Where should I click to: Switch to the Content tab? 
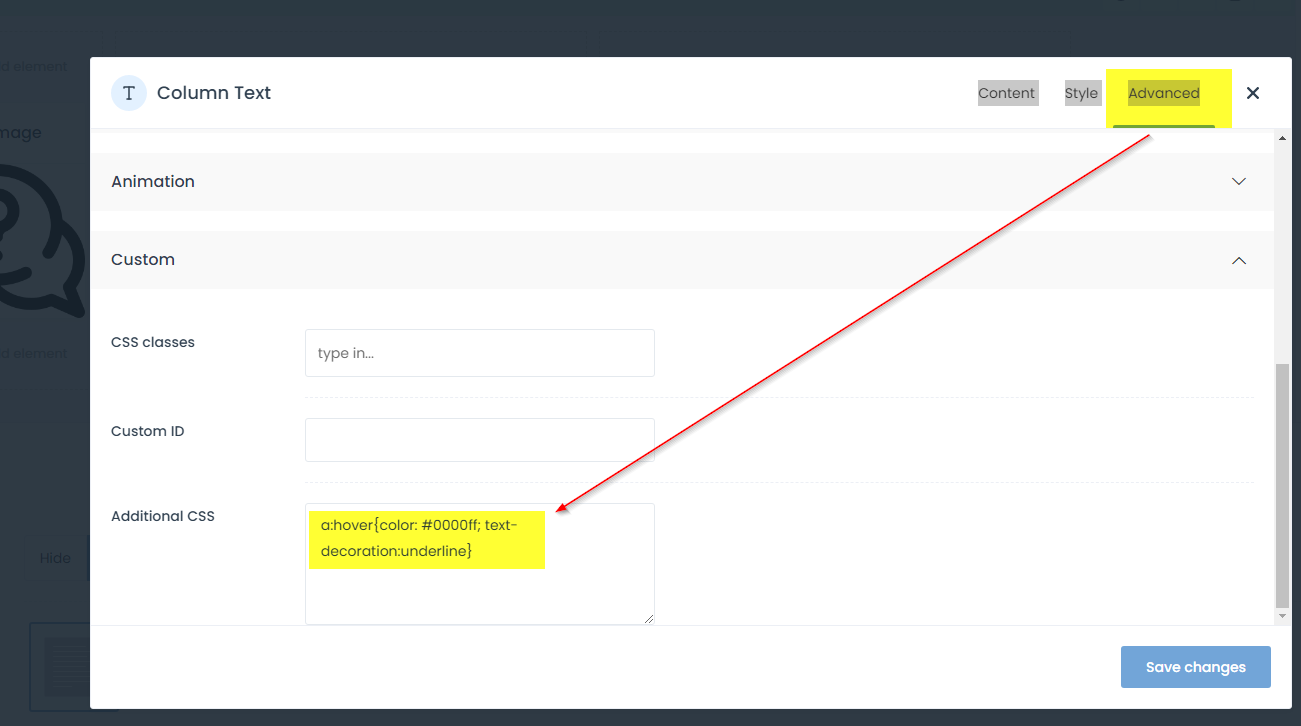[x=1006, y=93]
